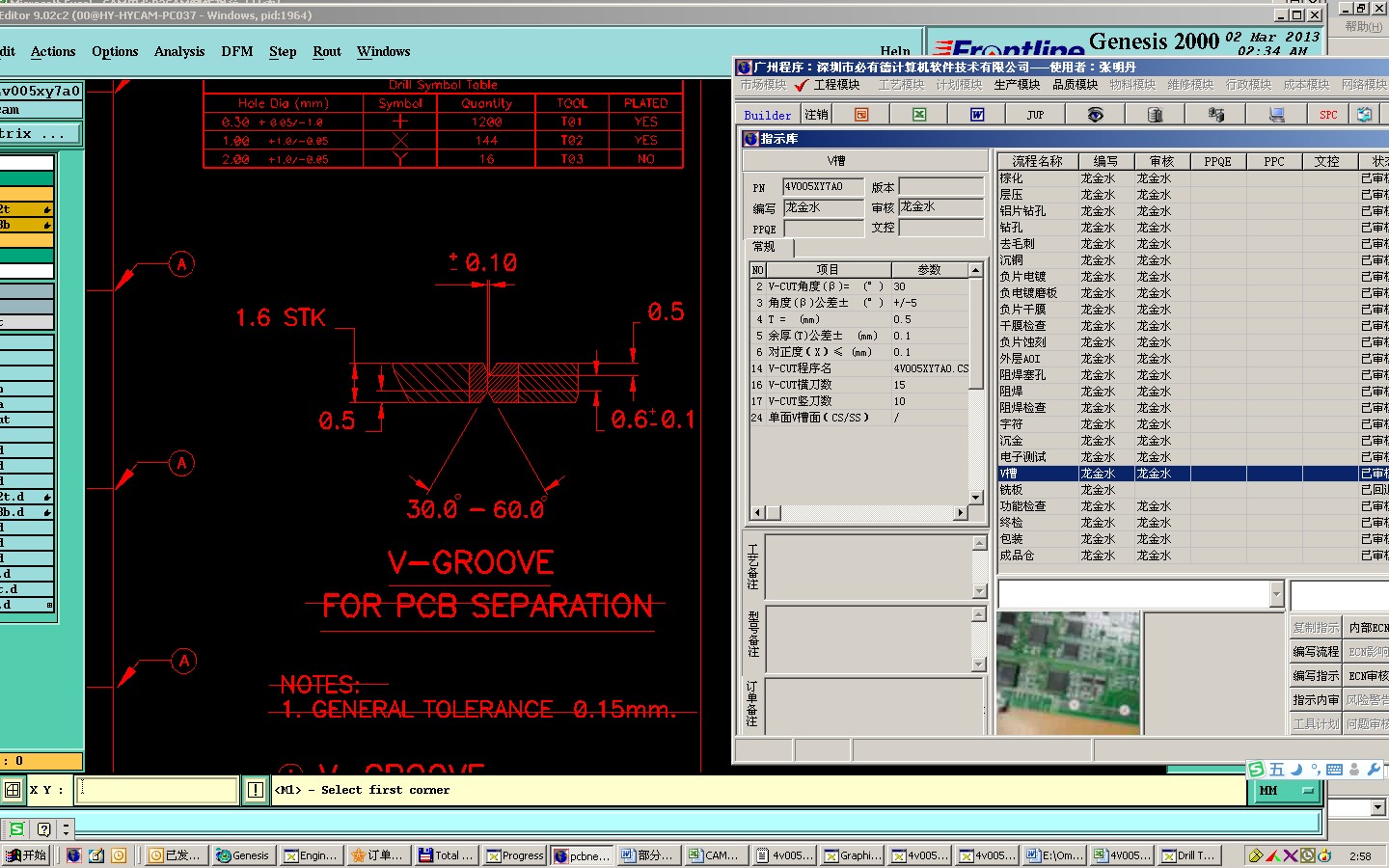Open the 品质模块 module menu
Screen dimensions: 1389x868
1075,85
